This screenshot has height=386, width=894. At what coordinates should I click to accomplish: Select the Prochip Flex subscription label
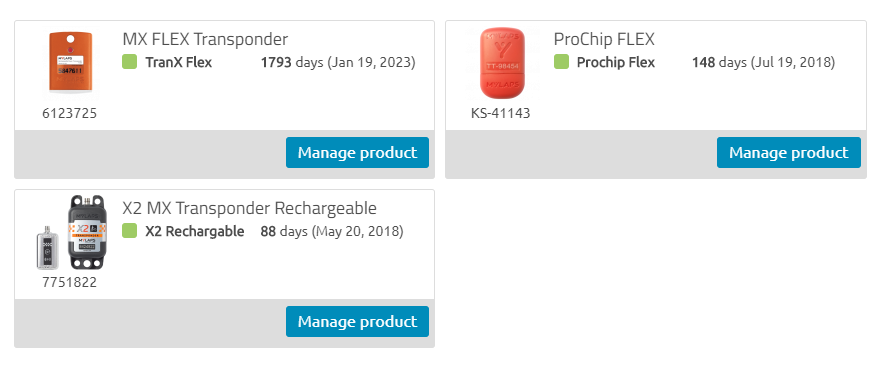tap(616, 62)
